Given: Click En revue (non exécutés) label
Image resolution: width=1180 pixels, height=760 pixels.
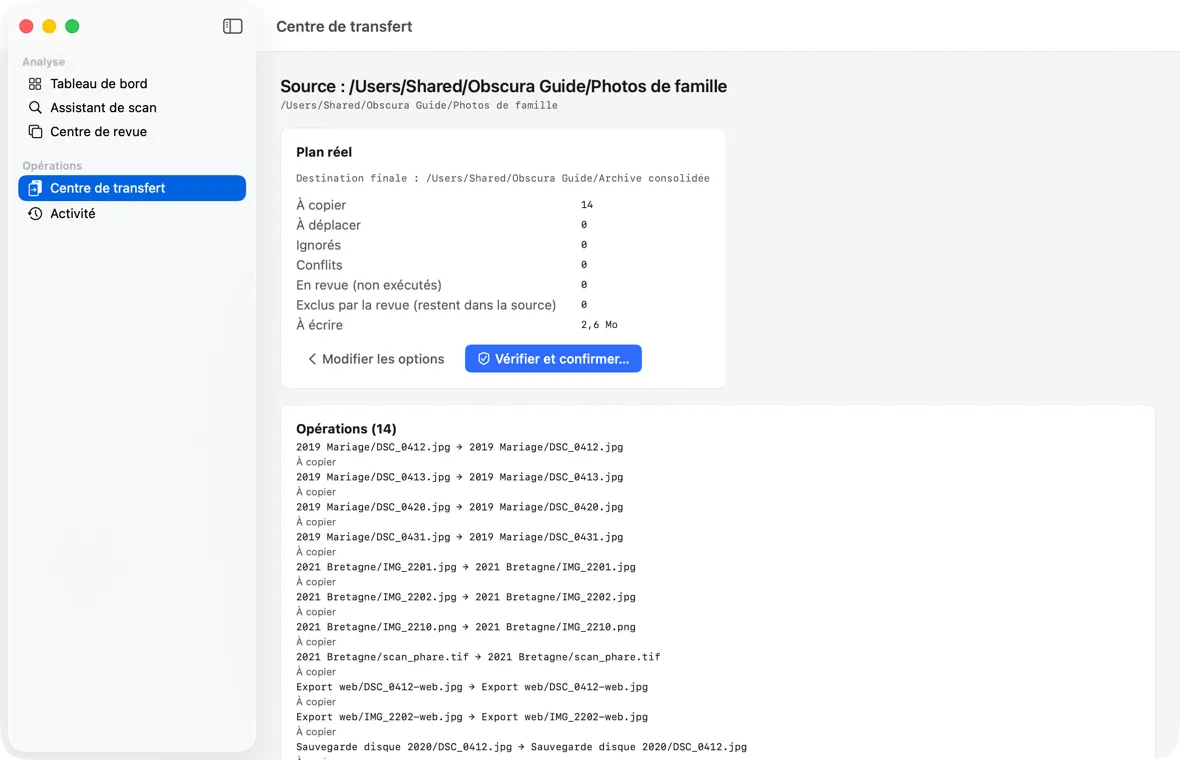Looking at the screenshot, I should coord(369,285).
